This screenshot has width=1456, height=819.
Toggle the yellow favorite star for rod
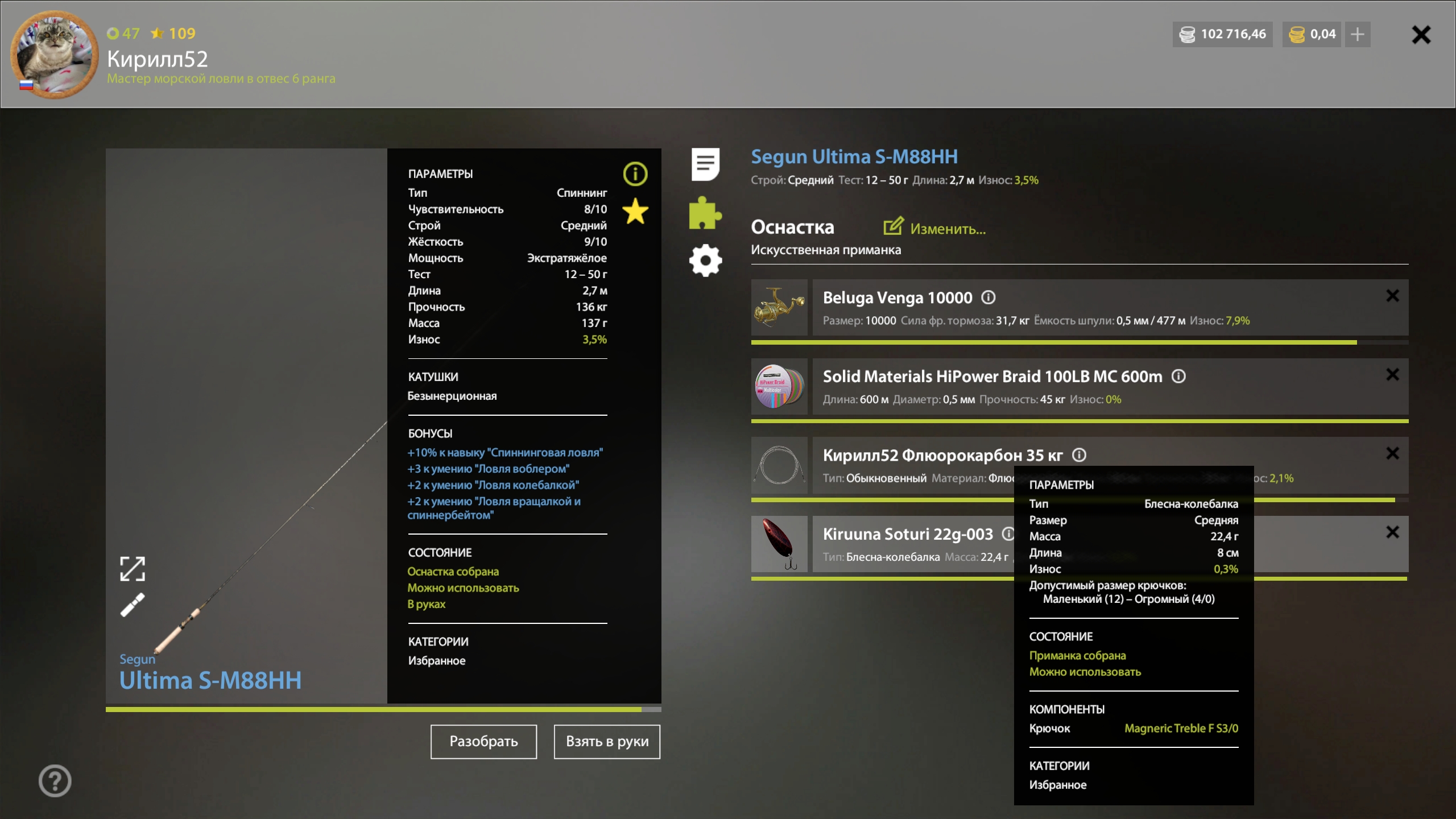click(635, 212)
